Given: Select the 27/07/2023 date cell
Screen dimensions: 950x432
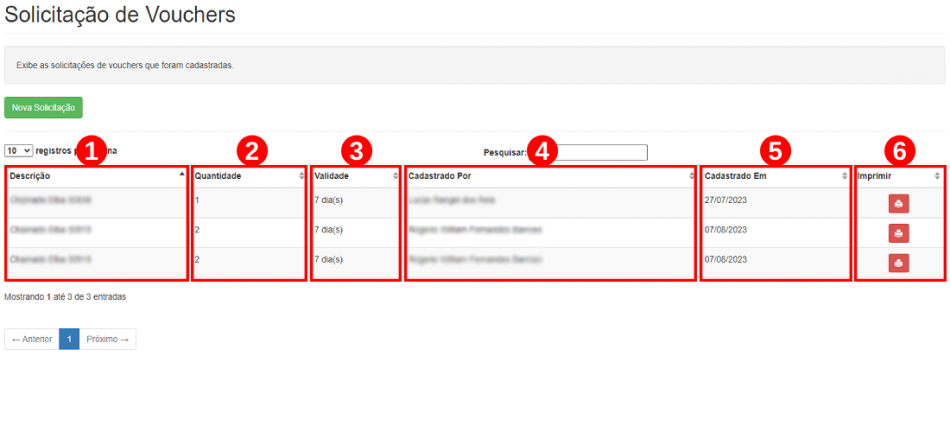Looking at the screenshot, I should pos(726,199).
